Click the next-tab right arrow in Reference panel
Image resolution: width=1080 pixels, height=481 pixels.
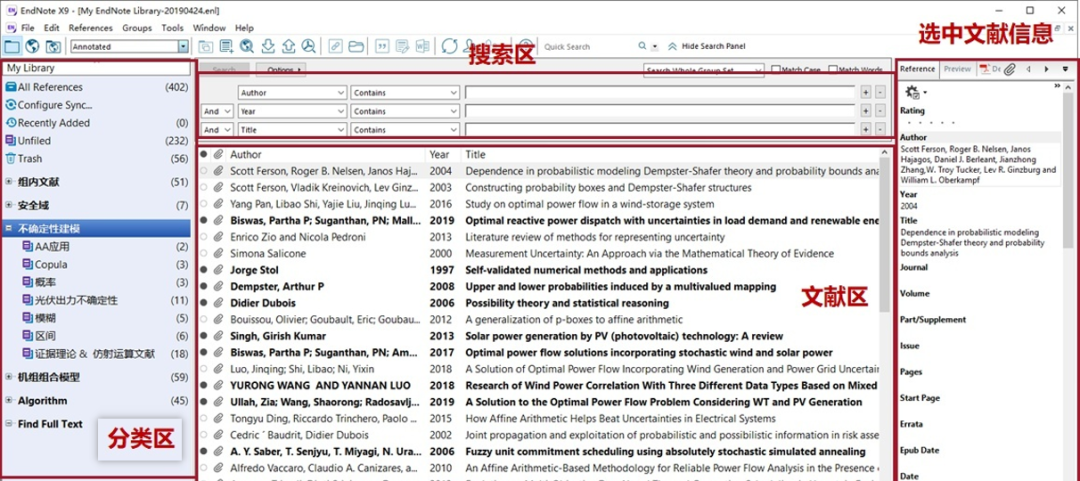coord(1046,69)
